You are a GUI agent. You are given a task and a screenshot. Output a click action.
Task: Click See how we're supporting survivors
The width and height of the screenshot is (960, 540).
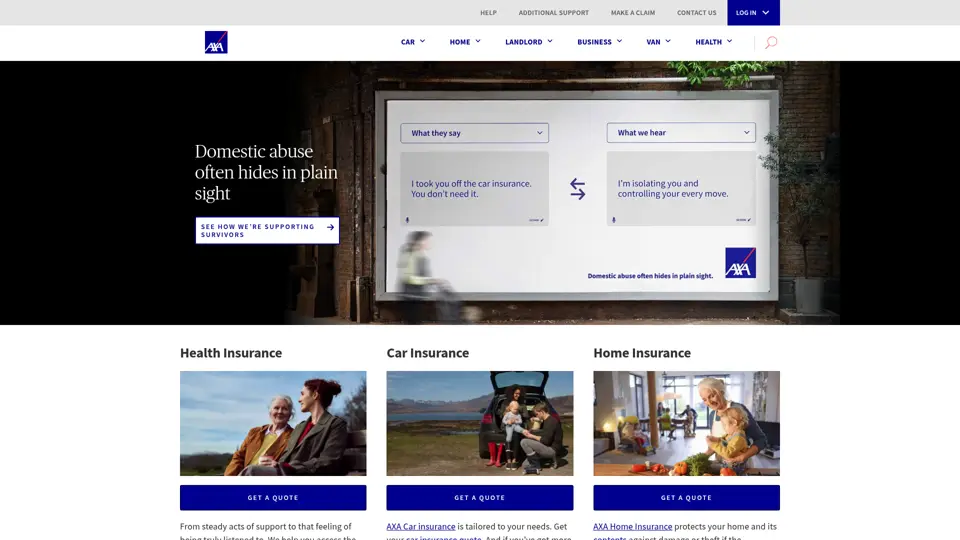[267, 230]
